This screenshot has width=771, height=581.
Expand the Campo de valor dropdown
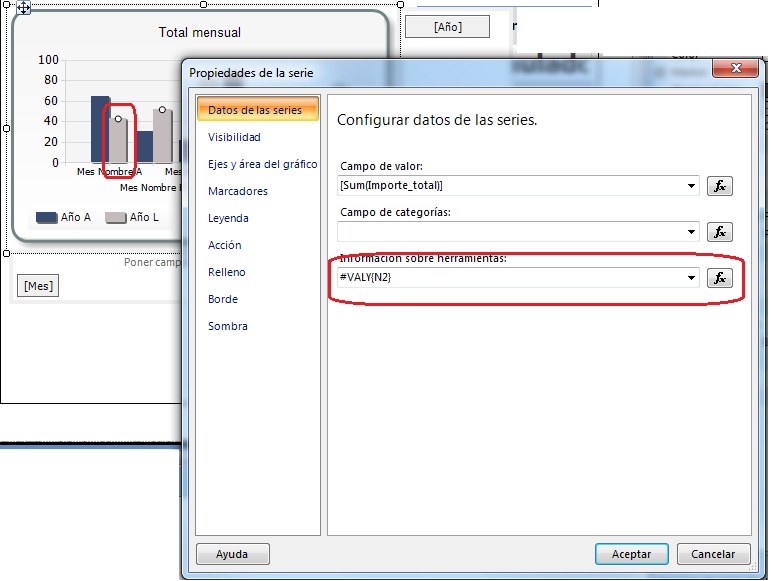pos(691,186)
